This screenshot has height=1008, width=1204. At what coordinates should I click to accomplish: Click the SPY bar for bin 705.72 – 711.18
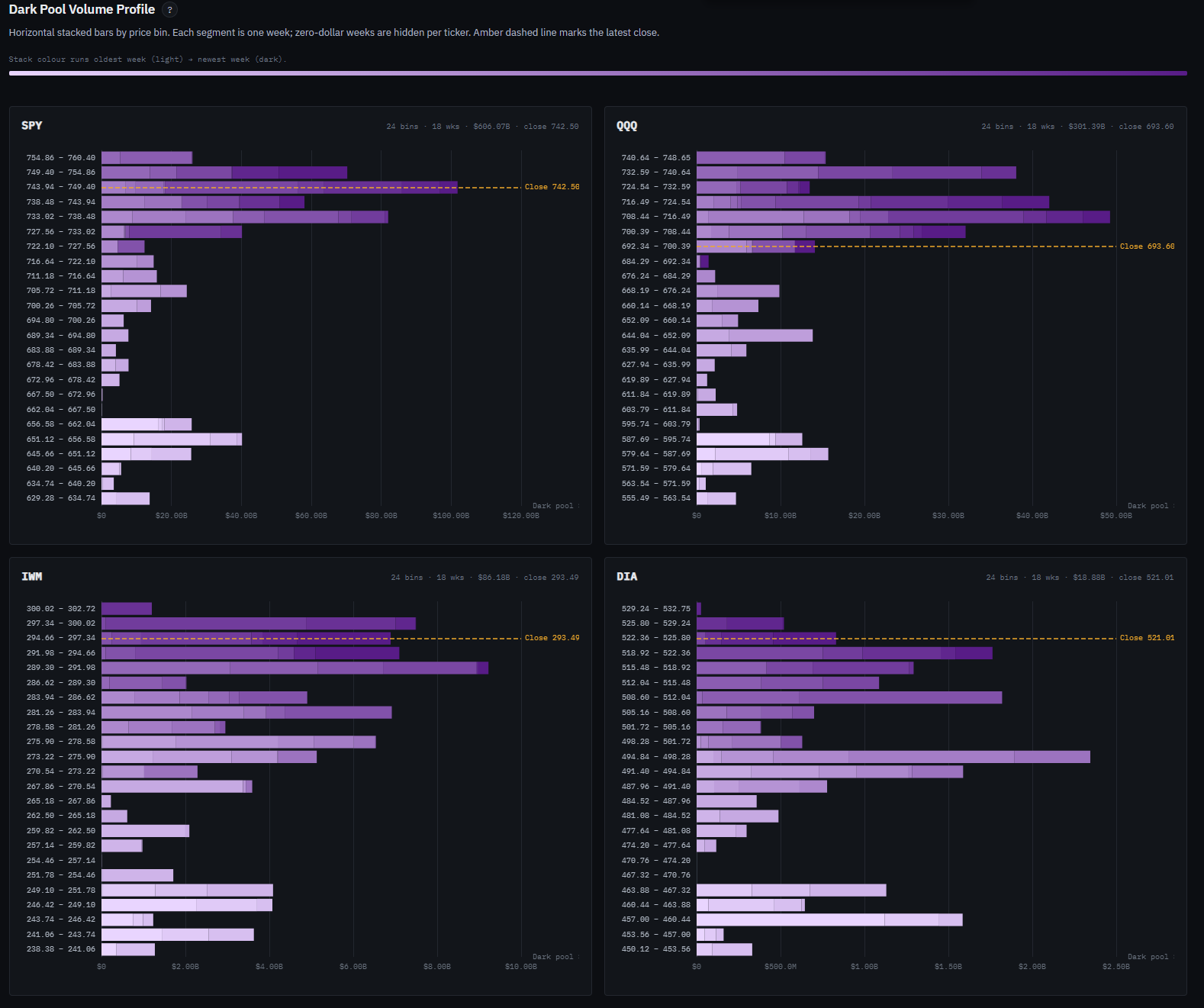(x=144, y=291)
